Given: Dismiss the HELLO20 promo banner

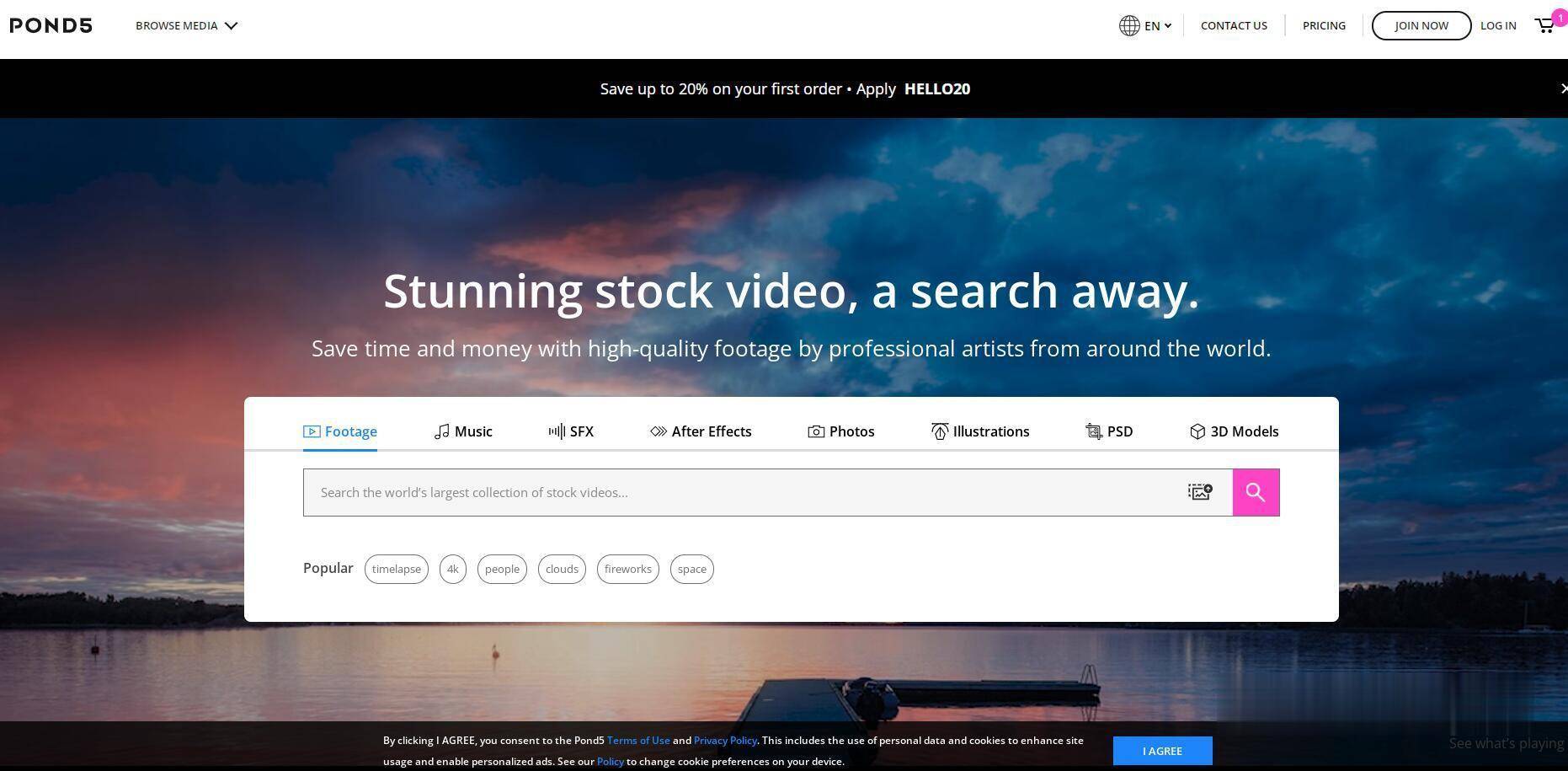Looking at the screenshot, I should (x=1563, y=88).
